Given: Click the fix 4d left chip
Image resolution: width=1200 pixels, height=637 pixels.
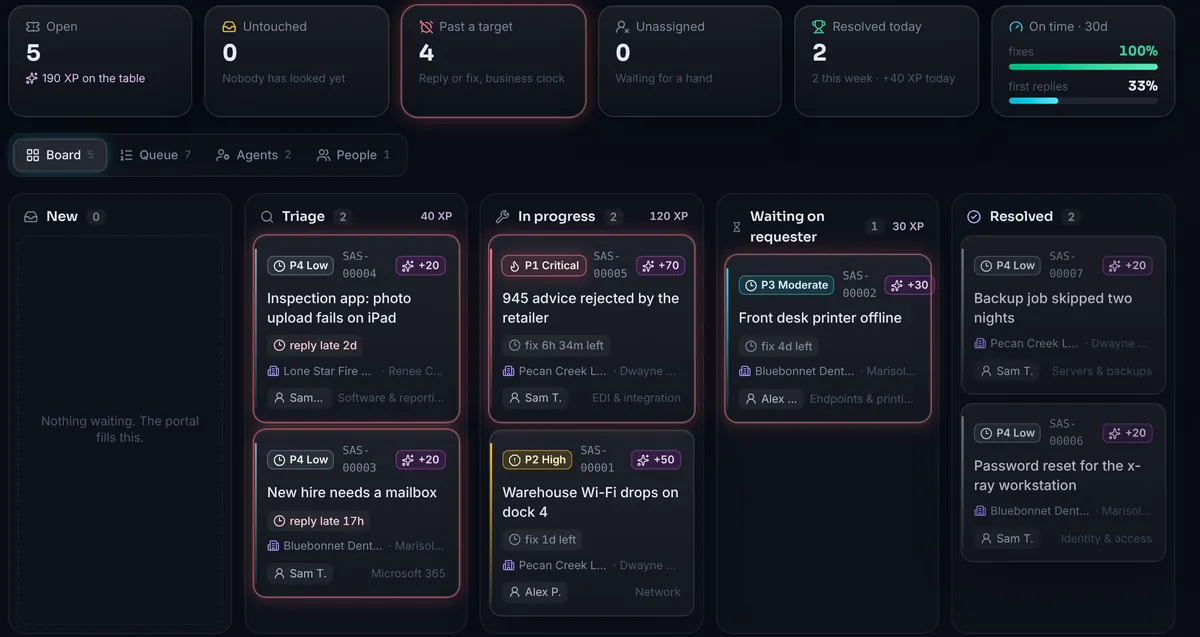Looking at the screenshot, I should coord(779,346).
